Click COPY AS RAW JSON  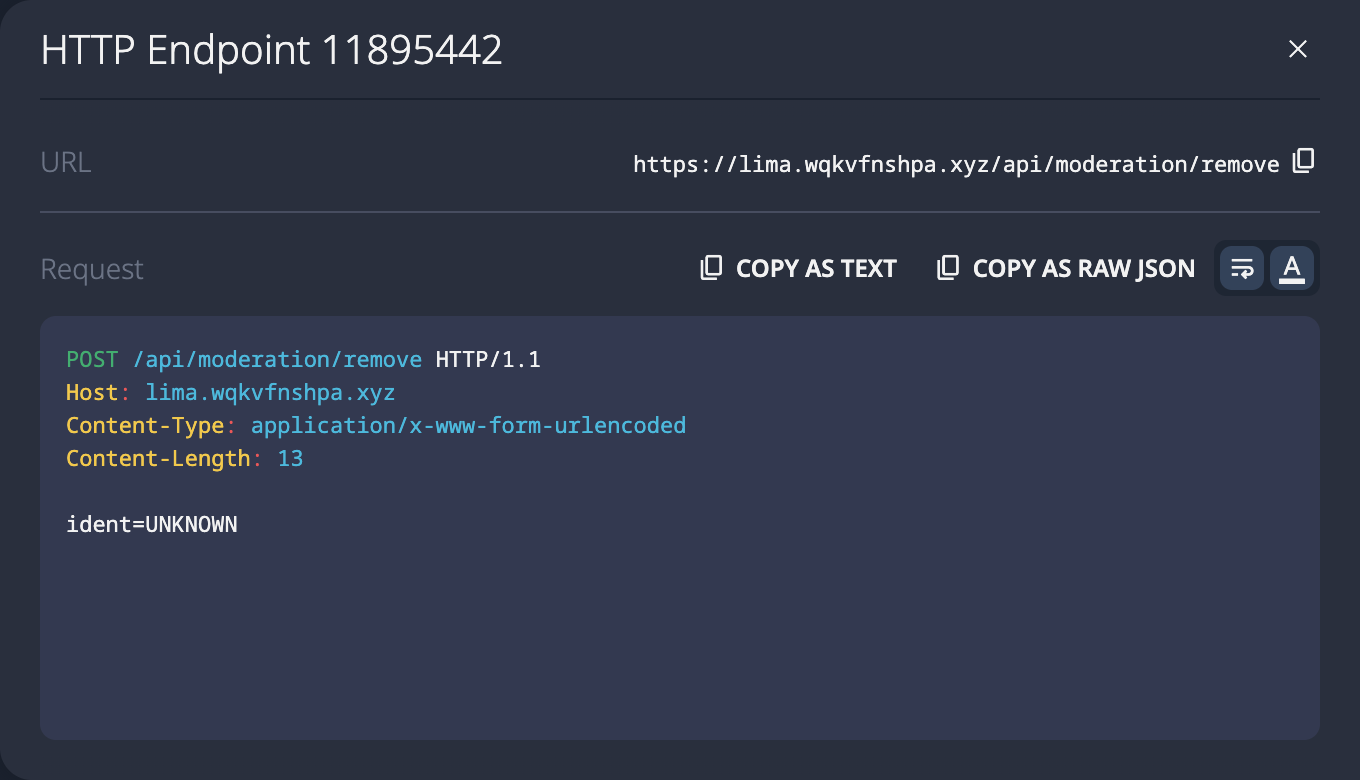click(x=1083, y=267)
